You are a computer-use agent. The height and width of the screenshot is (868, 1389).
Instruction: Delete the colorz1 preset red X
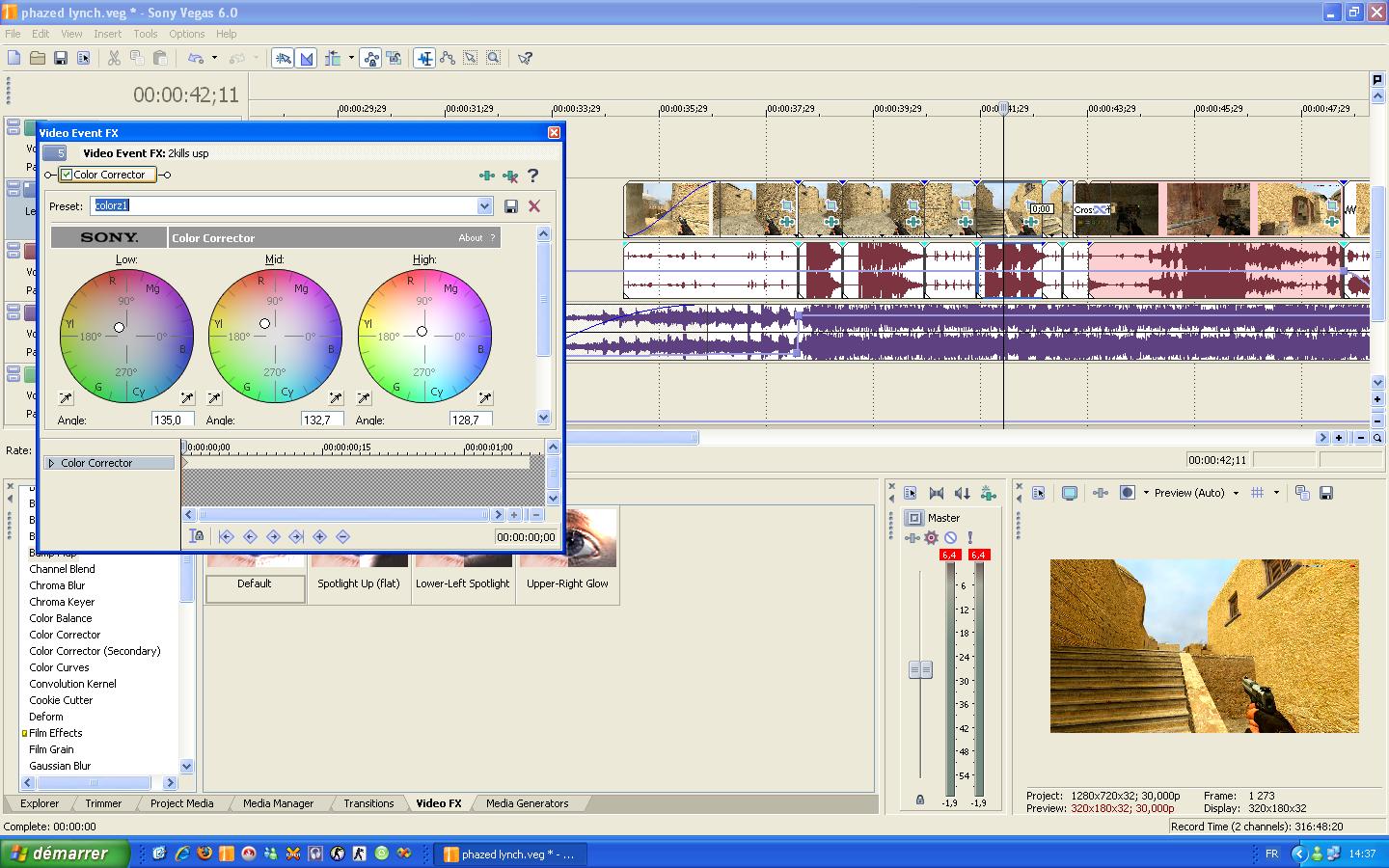click(534, 205)
